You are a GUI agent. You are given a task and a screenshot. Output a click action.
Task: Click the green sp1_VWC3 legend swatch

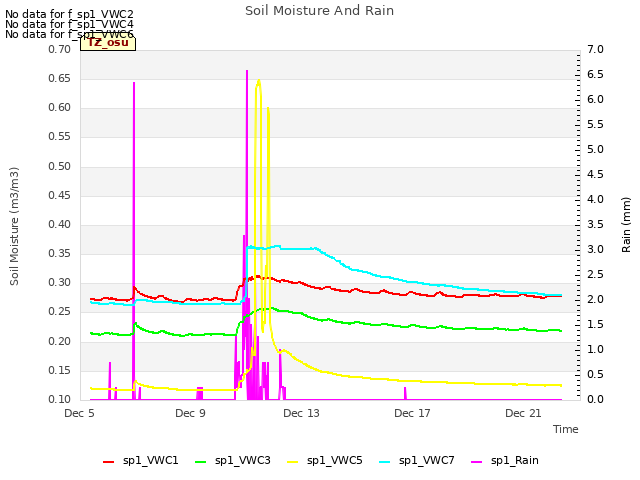click(201, 462)
